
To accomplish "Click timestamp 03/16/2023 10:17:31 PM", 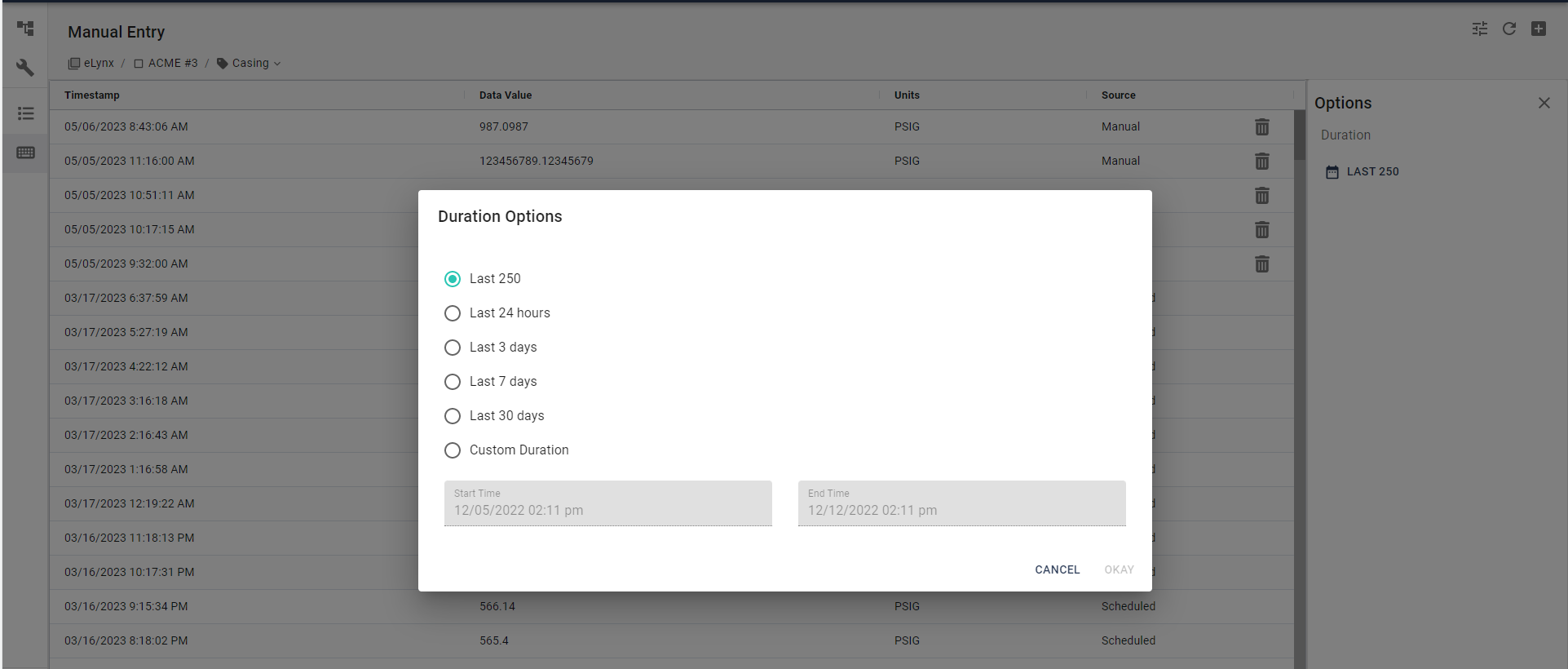I will 130,572.
